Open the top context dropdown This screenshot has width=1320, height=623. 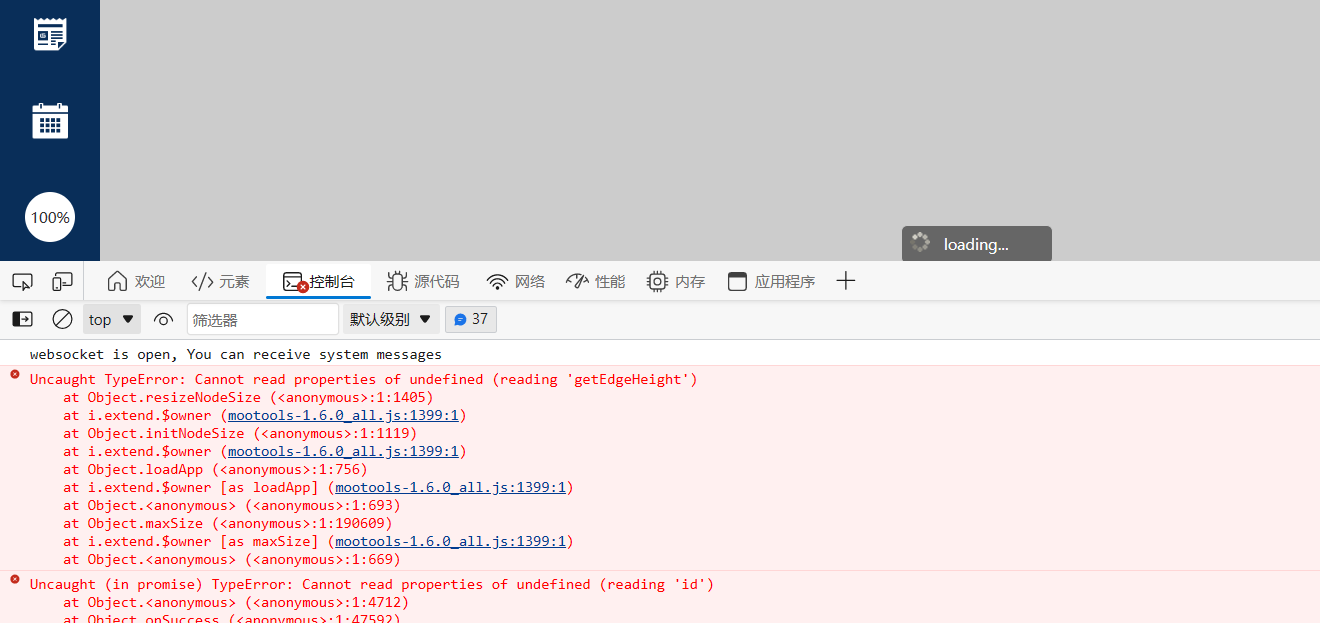[x=112, y=320]
